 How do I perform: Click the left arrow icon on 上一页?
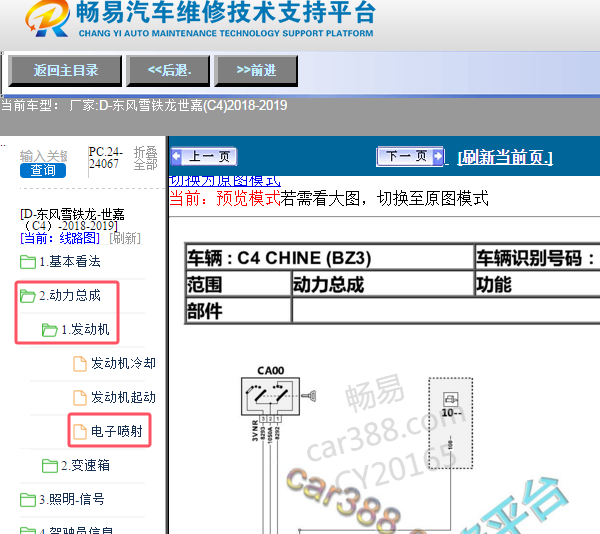tap(177, 156)
